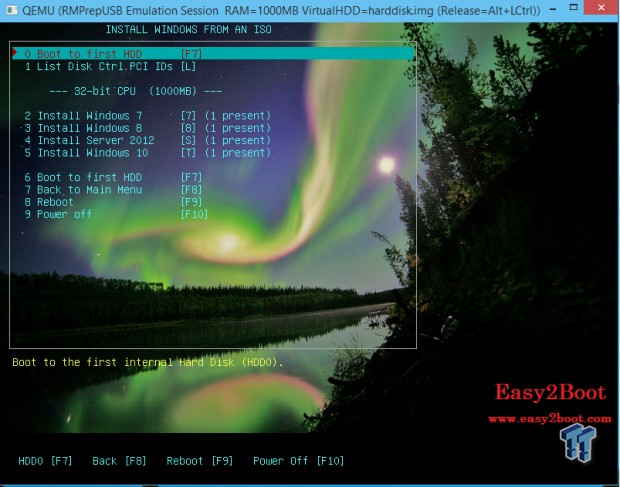Select '3 Install Windows 8' menu entry

pos(147,128)
